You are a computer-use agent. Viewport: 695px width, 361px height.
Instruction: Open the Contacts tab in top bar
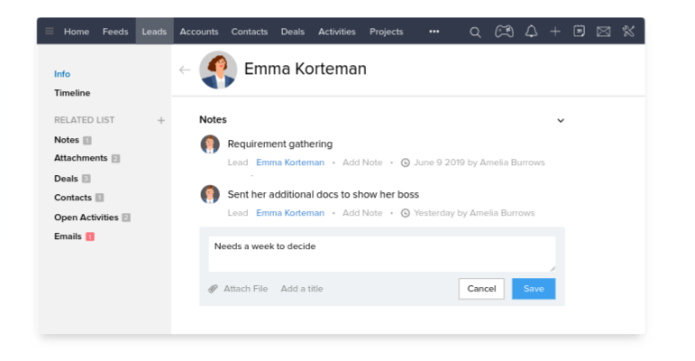coord(250,31)
